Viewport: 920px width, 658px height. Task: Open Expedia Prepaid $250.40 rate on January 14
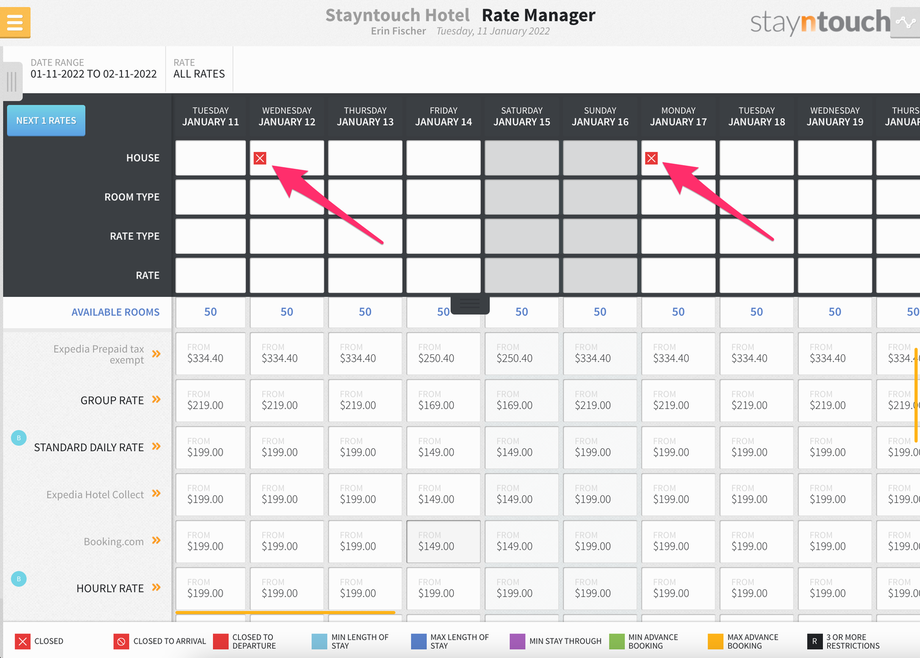[444, 353]
